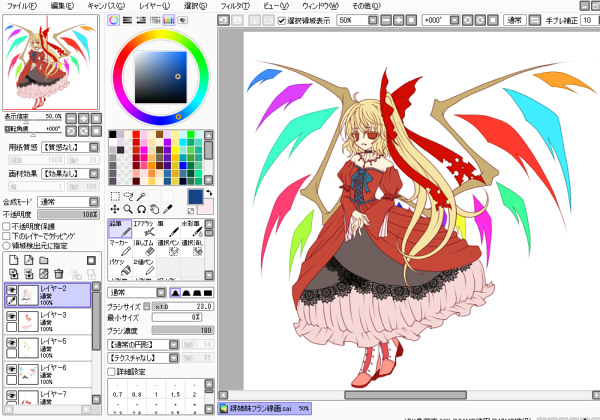This screenshot has width=600, height=420.
Task: Select the lasso selection tool
Action: [x=128, y=197]
